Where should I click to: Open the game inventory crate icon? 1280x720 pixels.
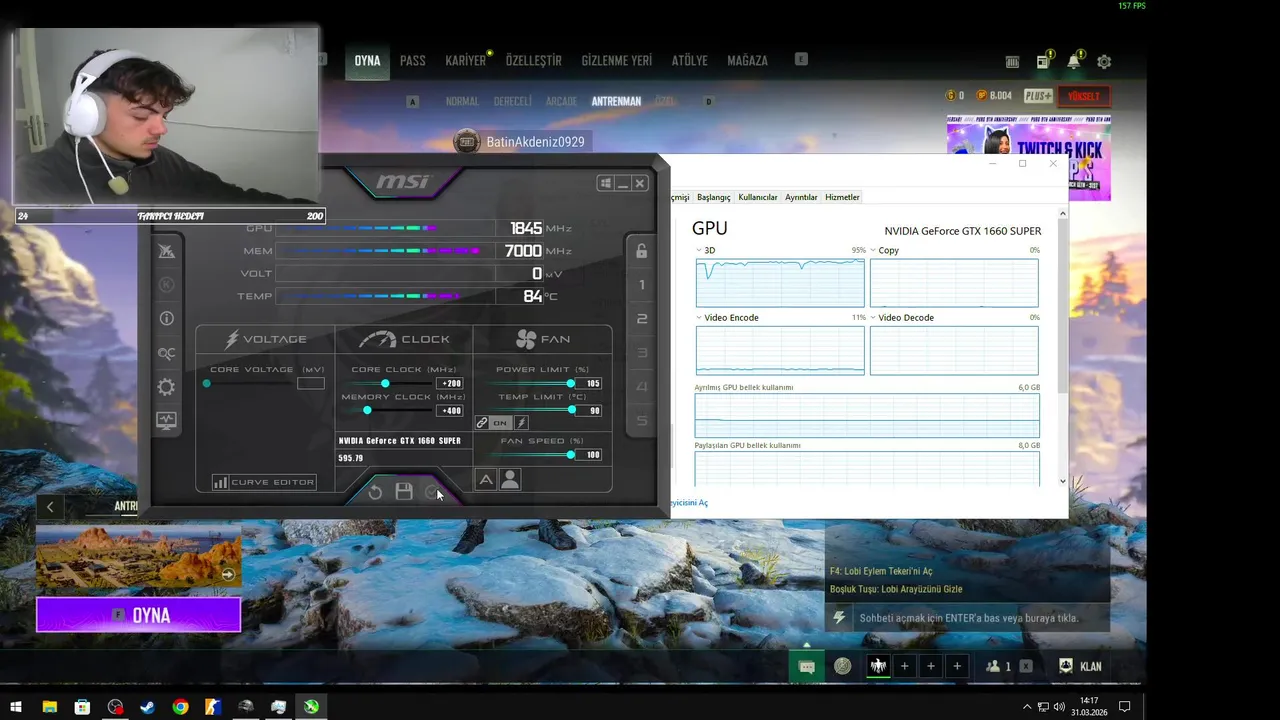click(1012, 62)
